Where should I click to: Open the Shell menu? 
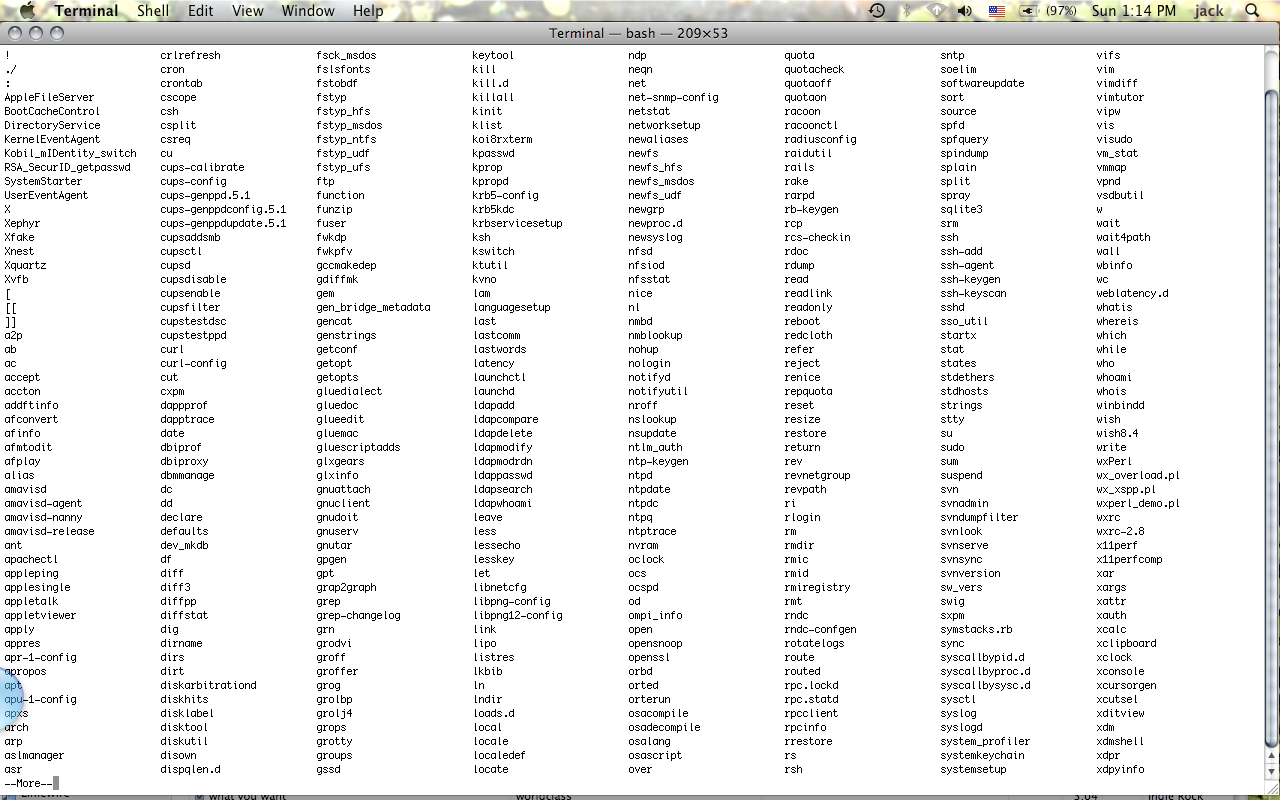pyautogui.click(x=152, y=11)
